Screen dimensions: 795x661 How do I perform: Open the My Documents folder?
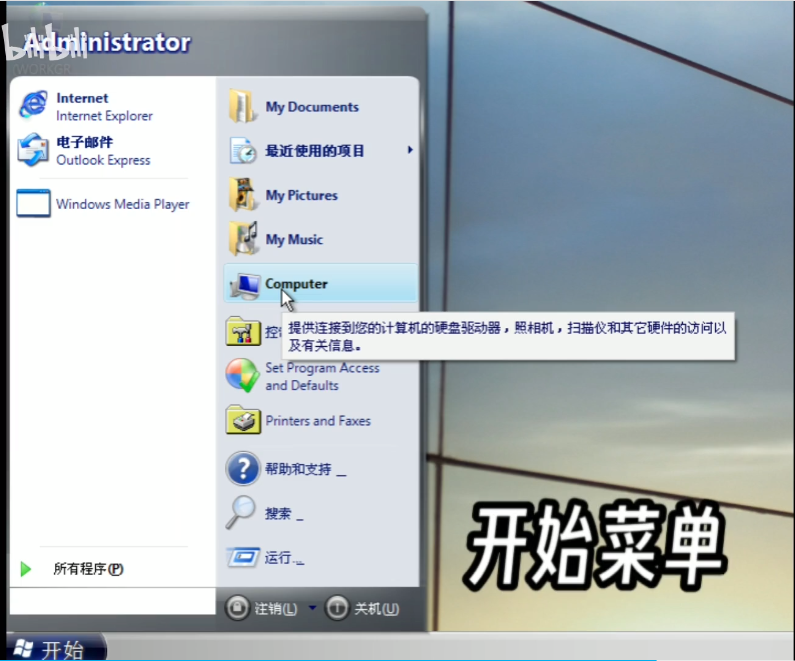pos(310,107)
